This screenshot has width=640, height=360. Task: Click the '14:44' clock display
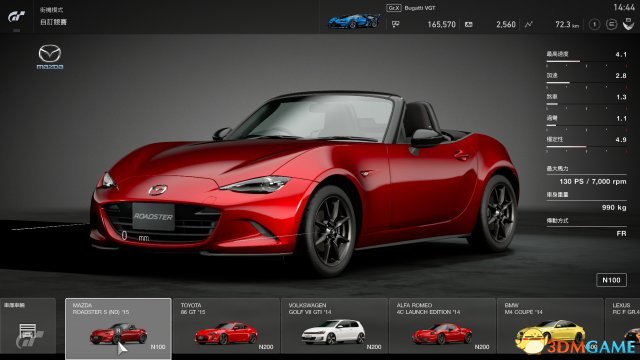624,7
